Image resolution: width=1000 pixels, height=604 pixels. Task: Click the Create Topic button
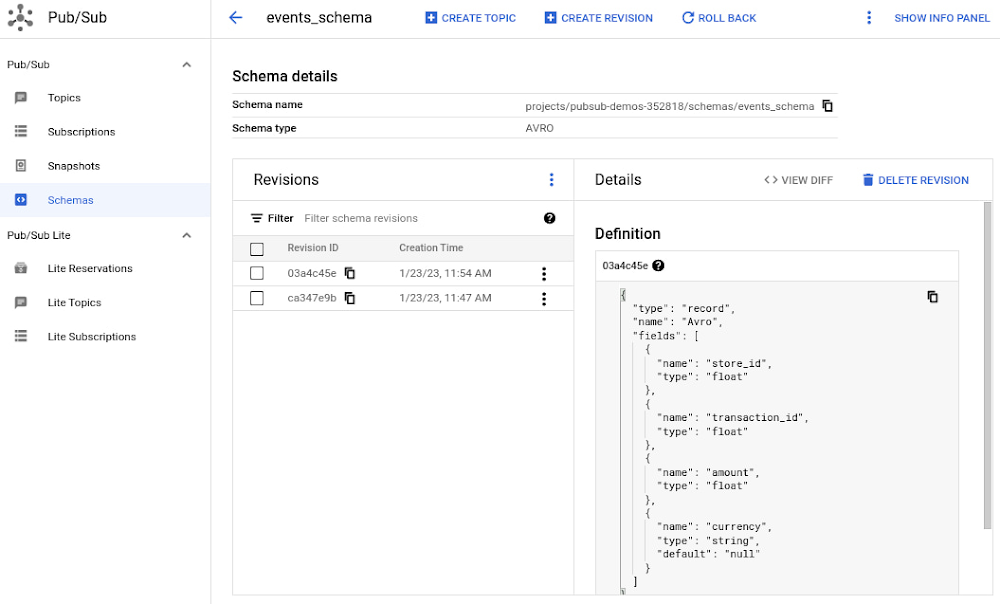pyautogui.click(x=470, y=18)
